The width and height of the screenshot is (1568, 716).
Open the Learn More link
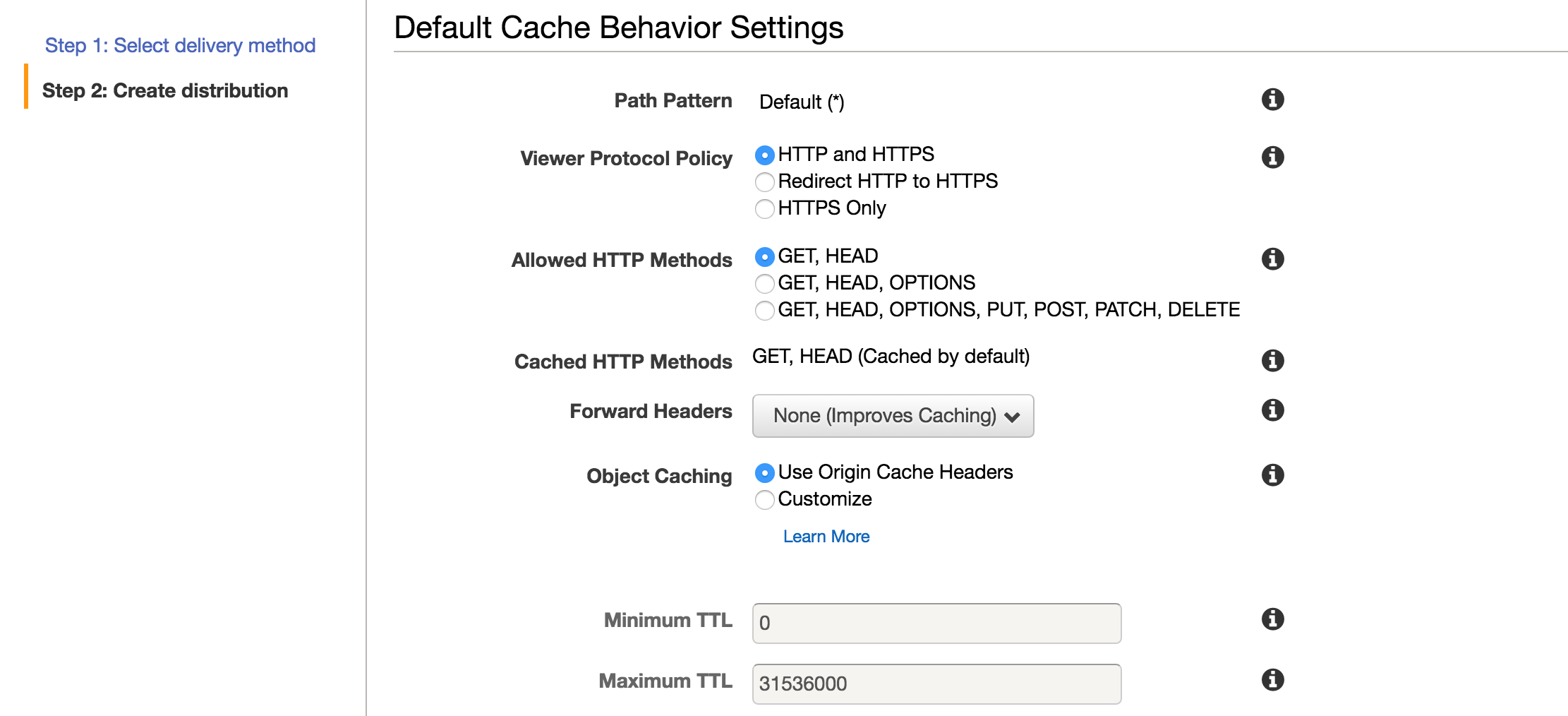coord(826,537)
